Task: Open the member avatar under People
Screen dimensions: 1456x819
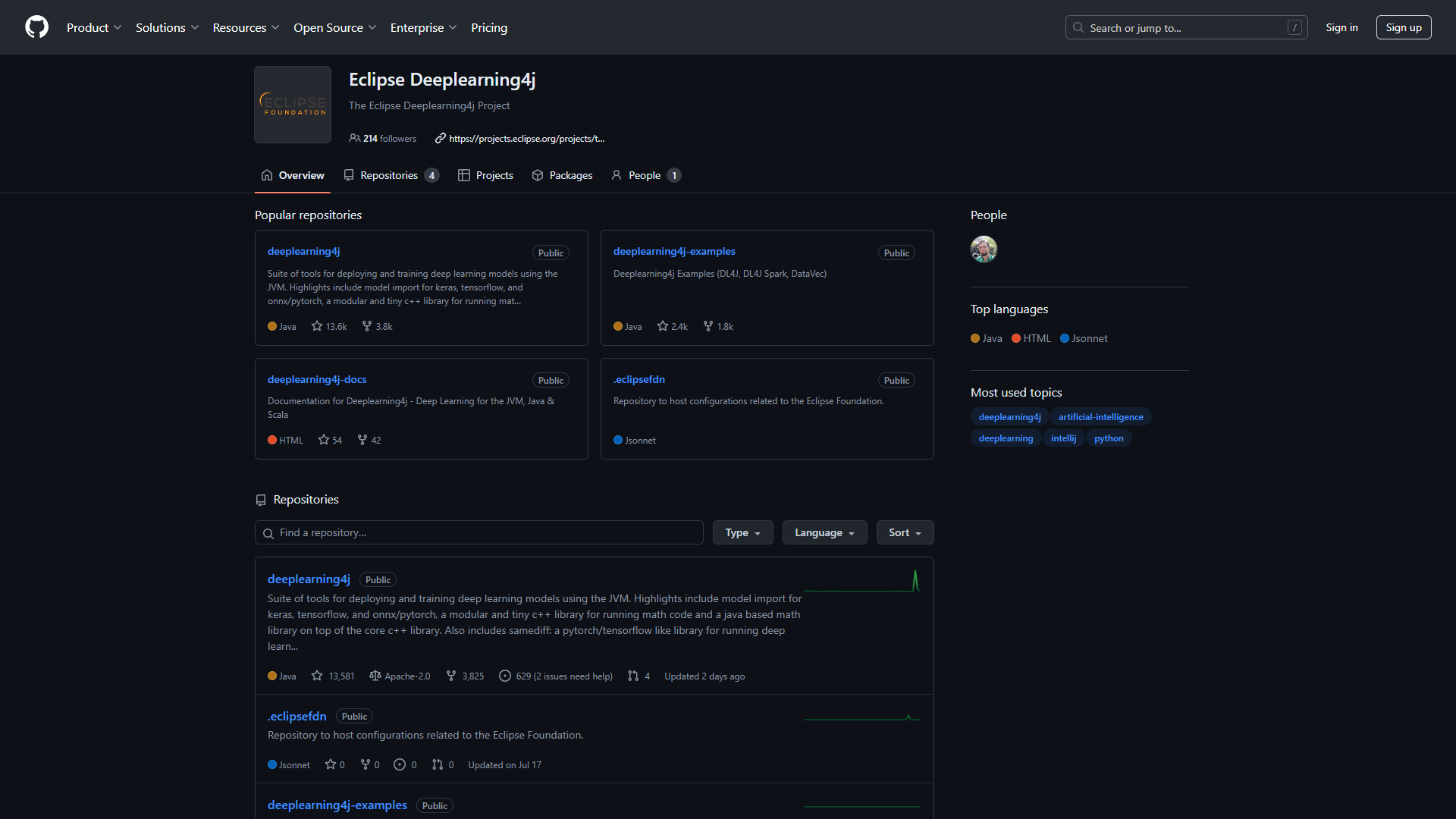Action: (x=984, y=249)
